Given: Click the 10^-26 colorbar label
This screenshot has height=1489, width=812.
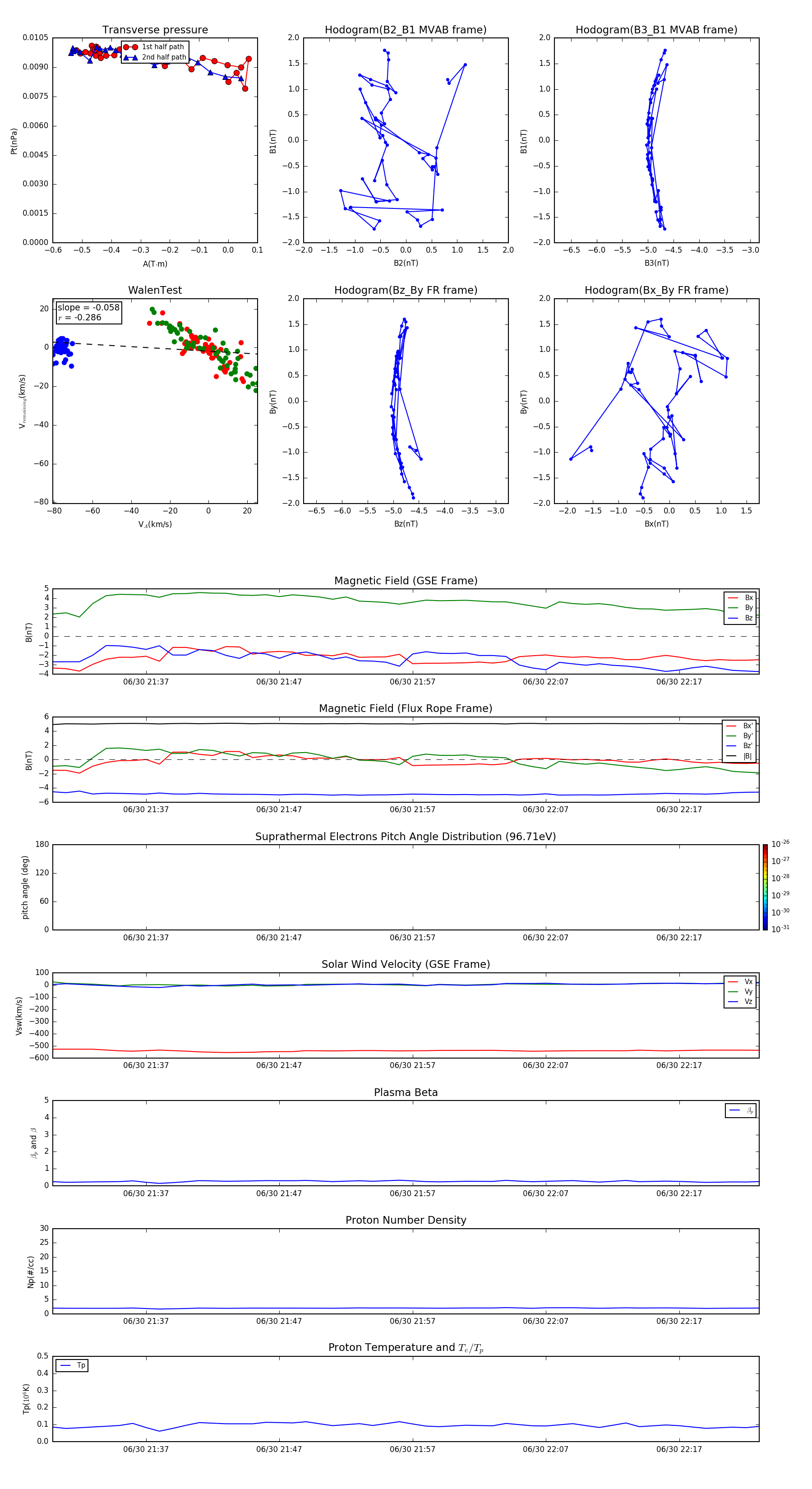Looking at the screenshot, I should click(780, 844).
